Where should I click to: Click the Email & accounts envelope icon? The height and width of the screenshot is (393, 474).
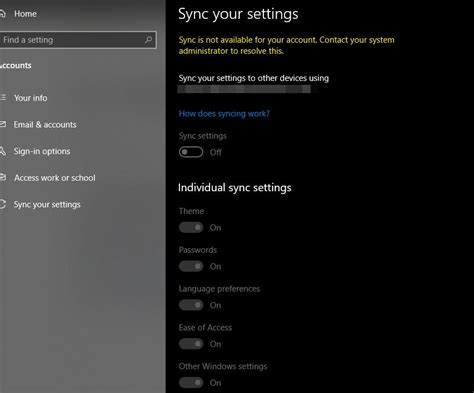click(3, 124)
